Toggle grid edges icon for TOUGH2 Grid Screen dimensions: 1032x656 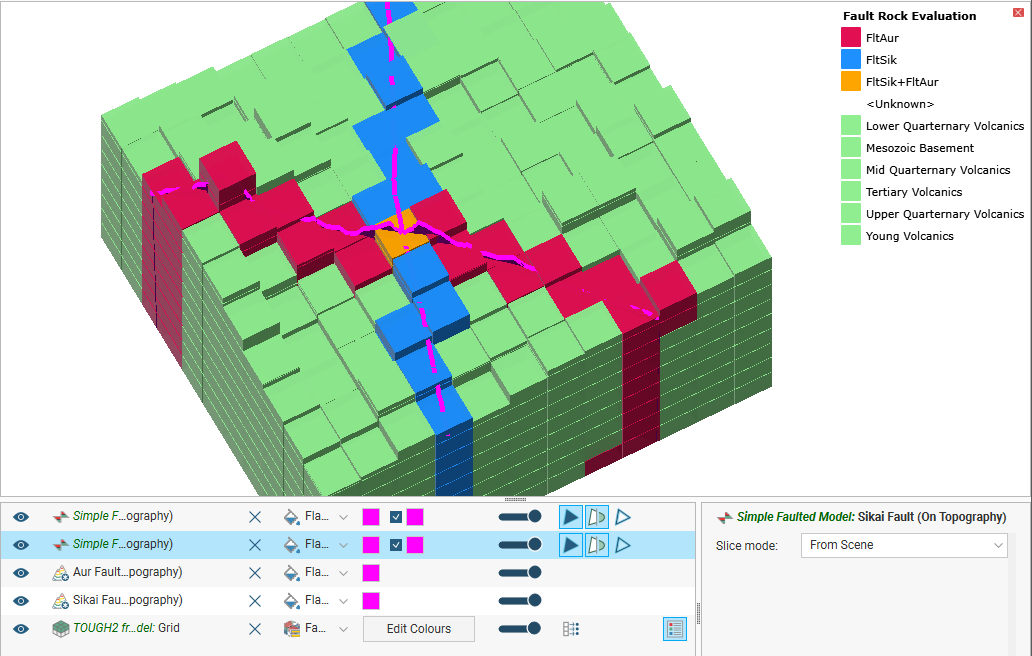[x=571, y=629]
